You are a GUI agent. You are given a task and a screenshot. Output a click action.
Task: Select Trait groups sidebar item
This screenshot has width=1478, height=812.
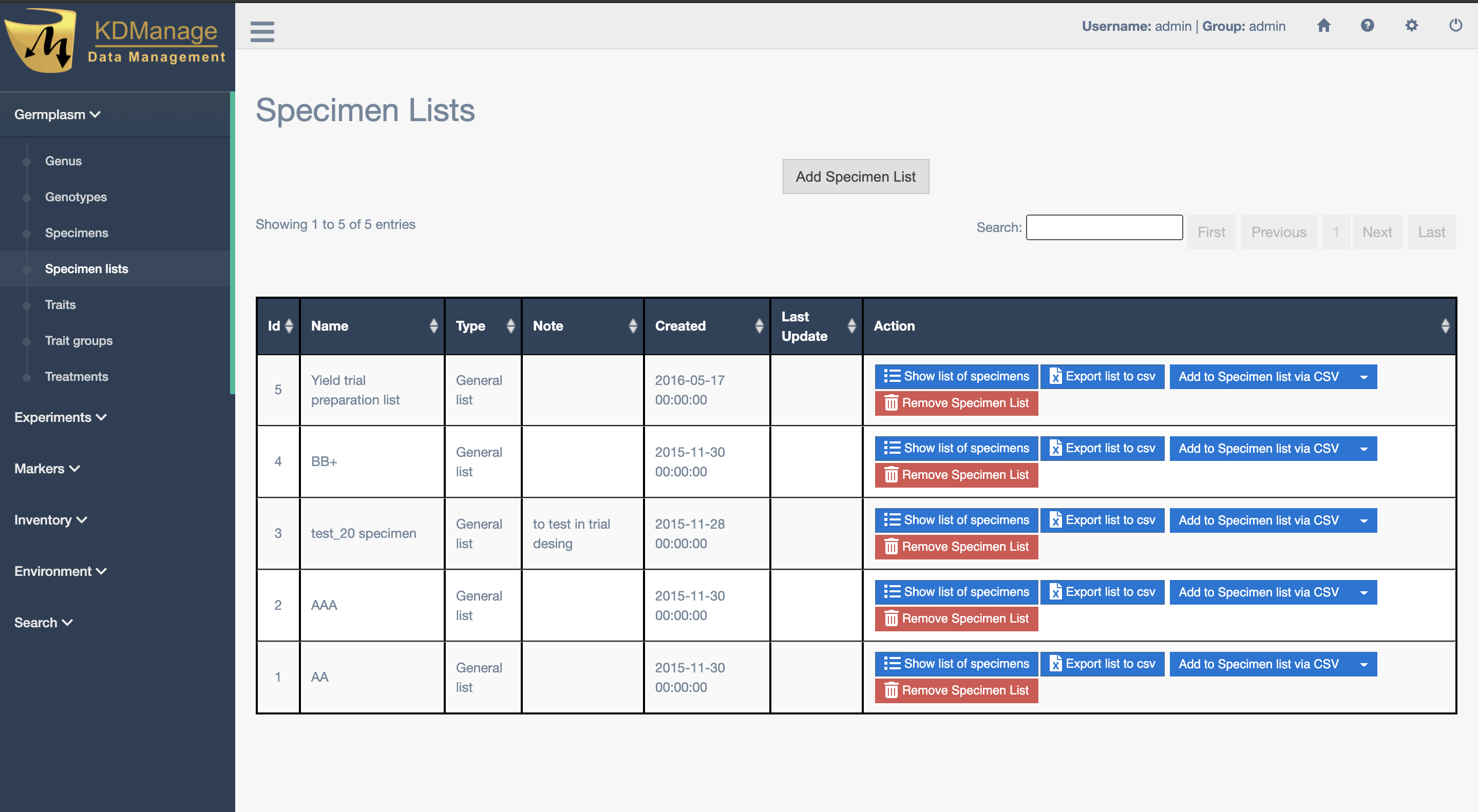coord(79,341)
